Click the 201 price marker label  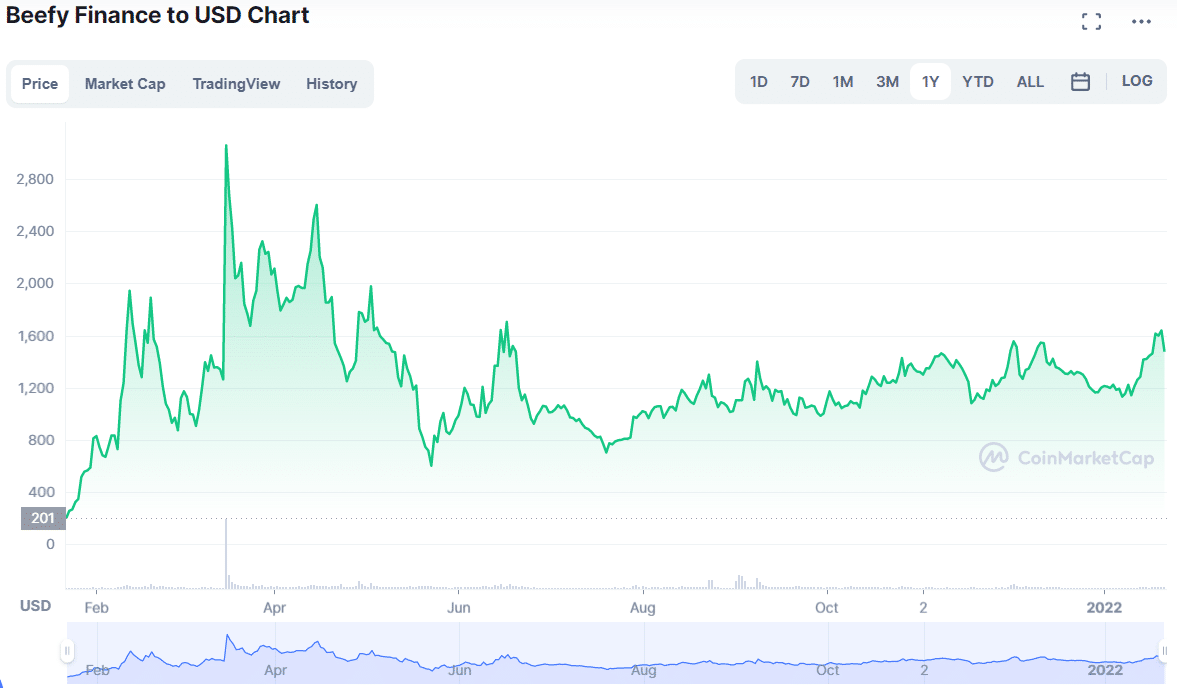(43, 518)
